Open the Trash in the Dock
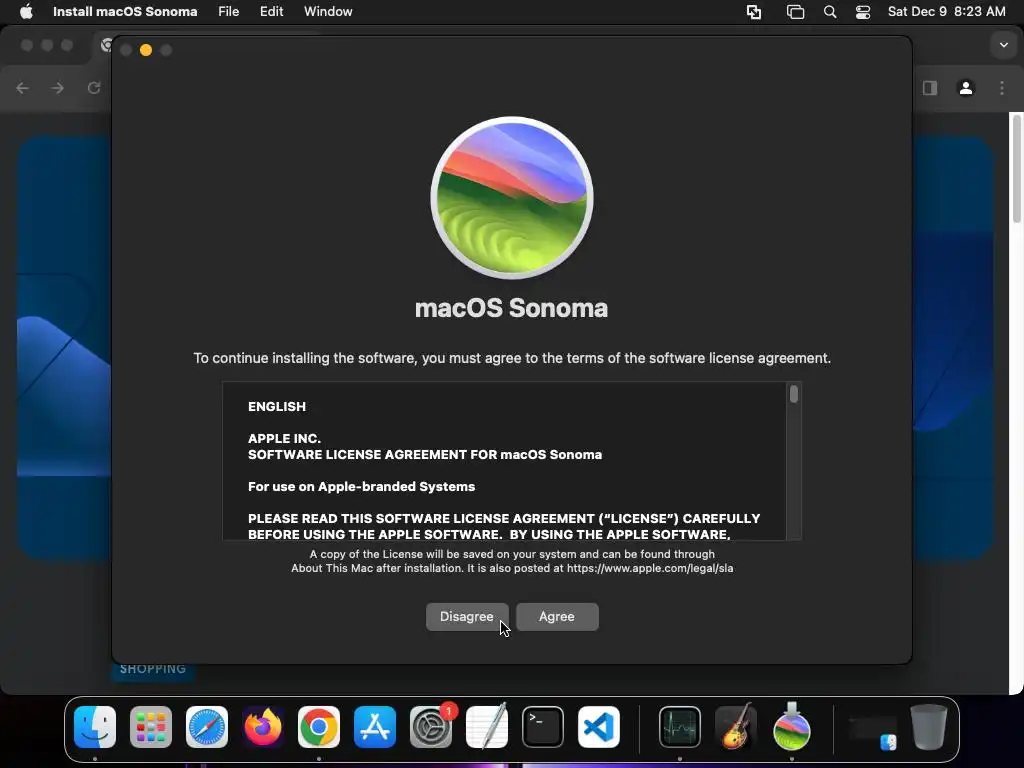 pyautogui.click(x=929, y=727)
